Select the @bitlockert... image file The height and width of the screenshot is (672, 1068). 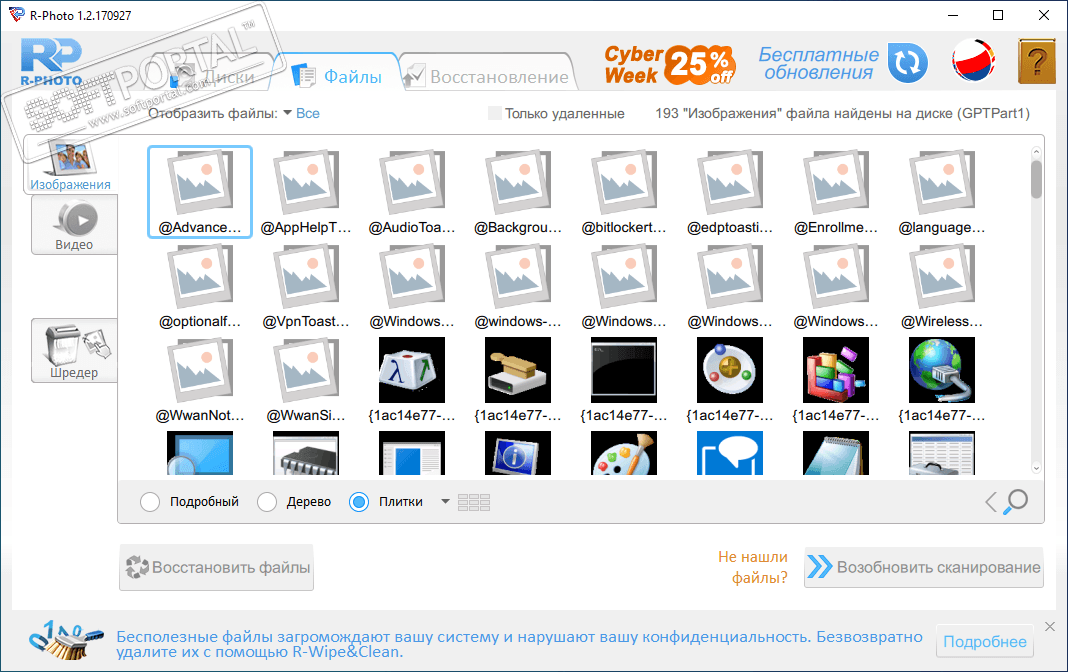[x=624, y=192]
